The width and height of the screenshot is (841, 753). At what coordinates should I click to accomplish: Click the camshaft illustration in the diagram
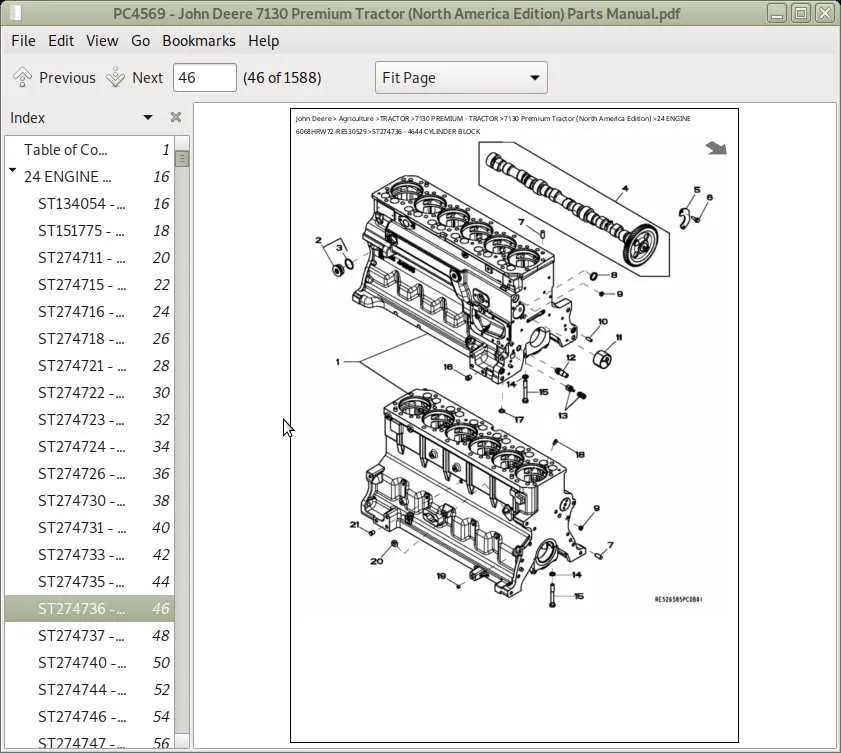coord(574,209)
